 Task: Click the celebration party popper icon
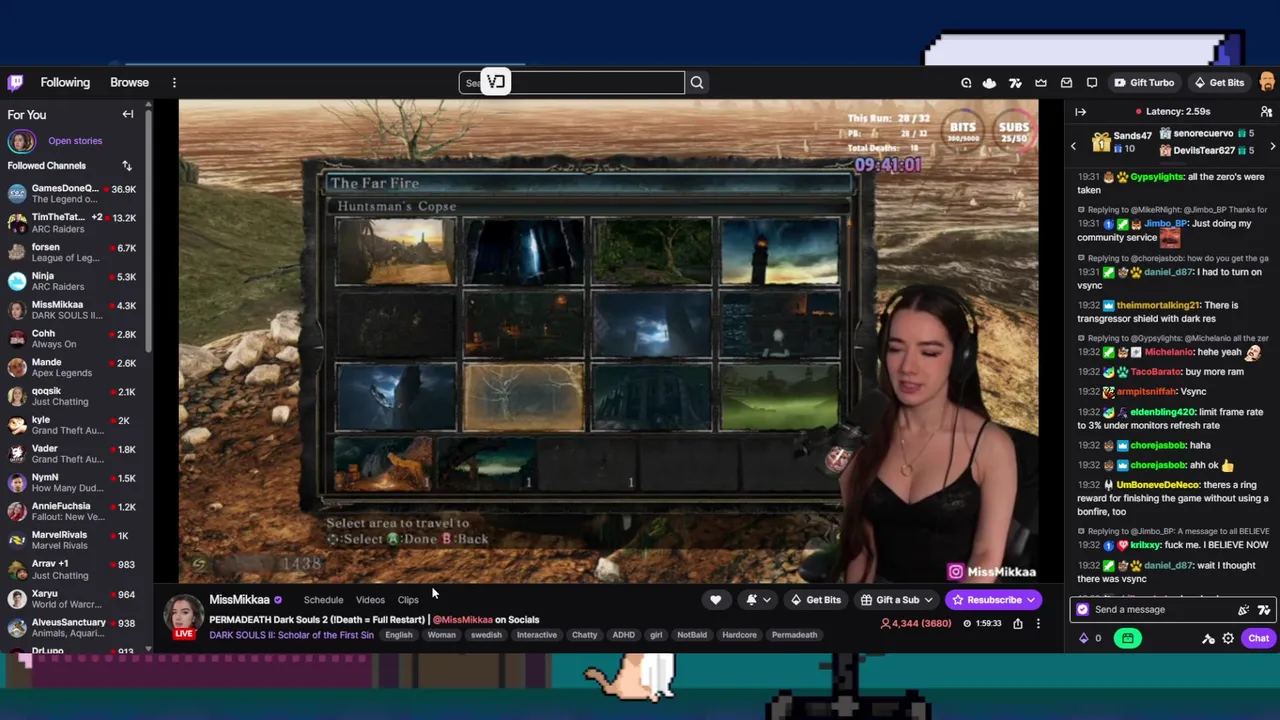click(x=1243, y=610)
